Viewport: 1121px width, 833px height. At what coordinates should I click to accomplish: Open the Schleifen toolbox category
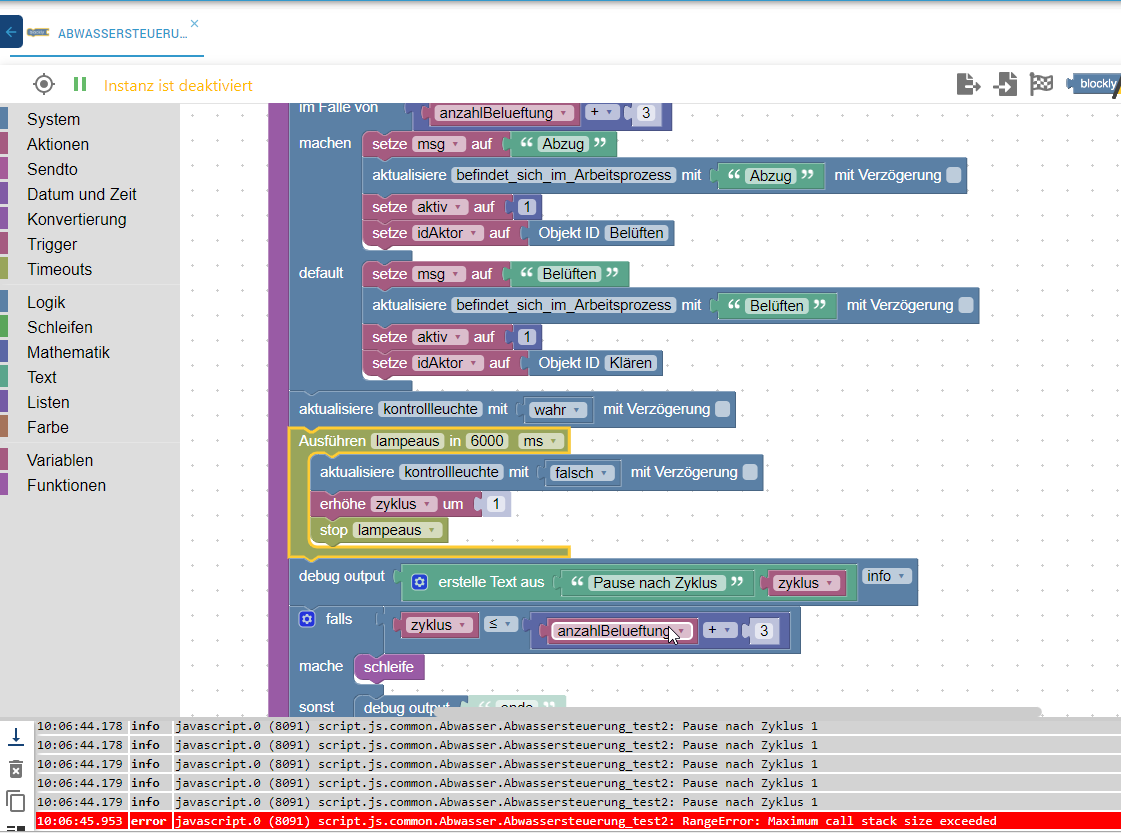click(x=60, y=327)
